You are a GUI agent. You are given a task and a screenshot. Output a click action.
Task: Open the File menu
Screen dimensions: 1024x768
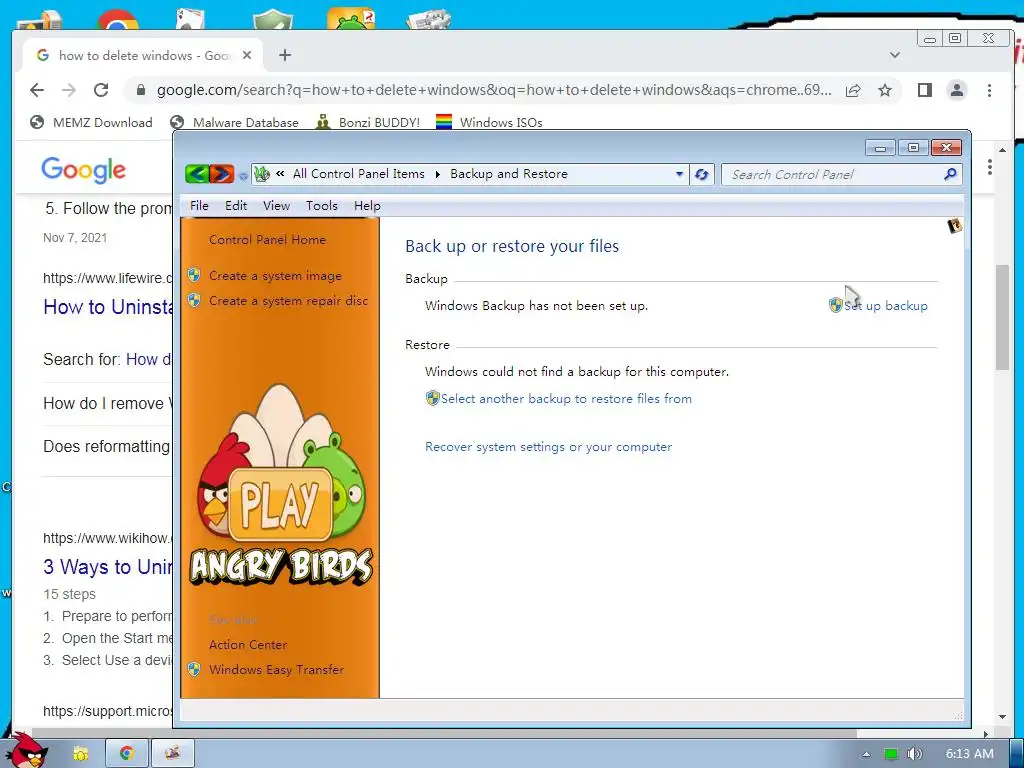pyautogui.click(x=199, y=206)
